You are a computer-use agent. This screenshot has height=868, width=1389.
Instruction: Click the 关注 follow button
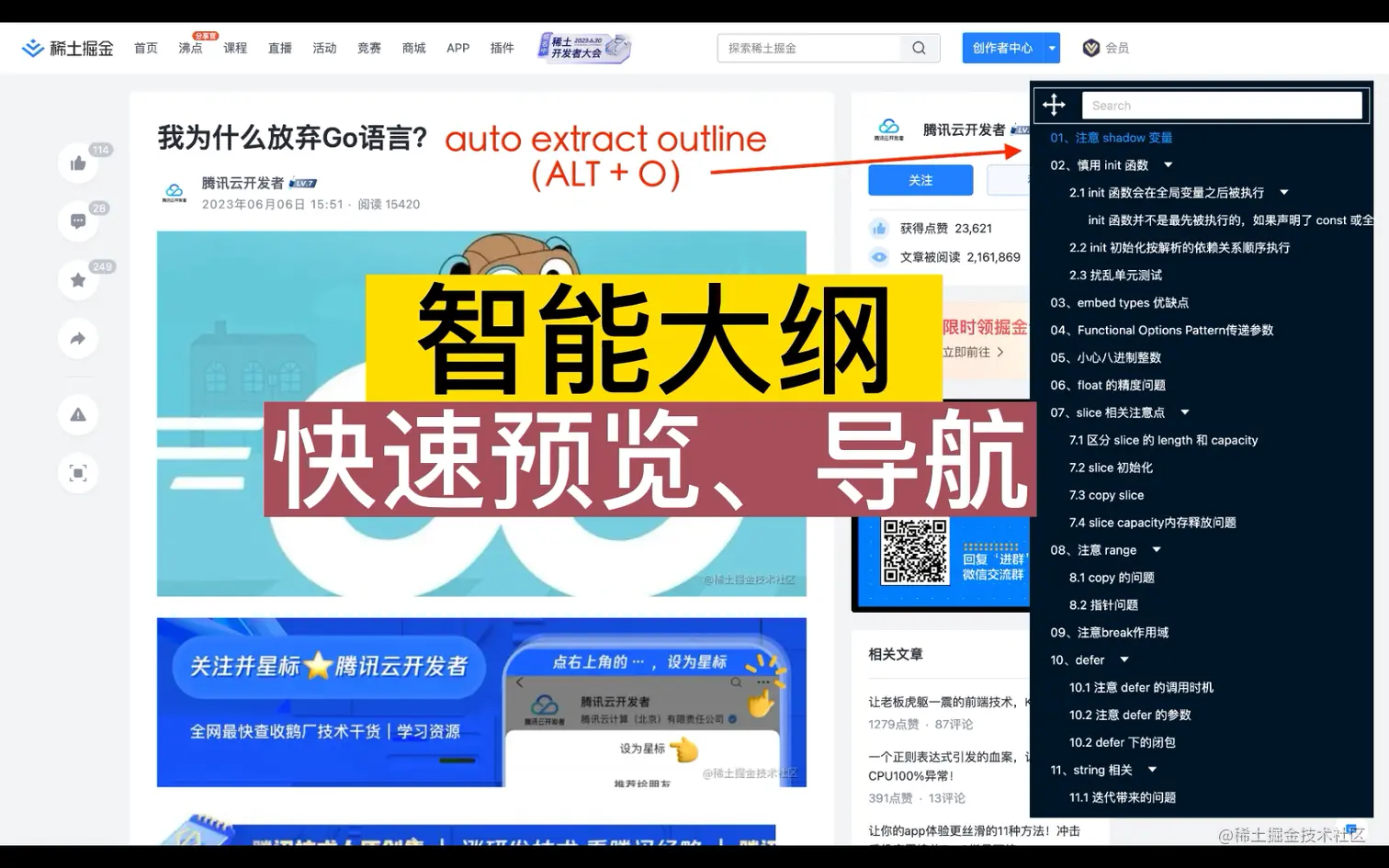pyautogui.click(x=920, y=180)
